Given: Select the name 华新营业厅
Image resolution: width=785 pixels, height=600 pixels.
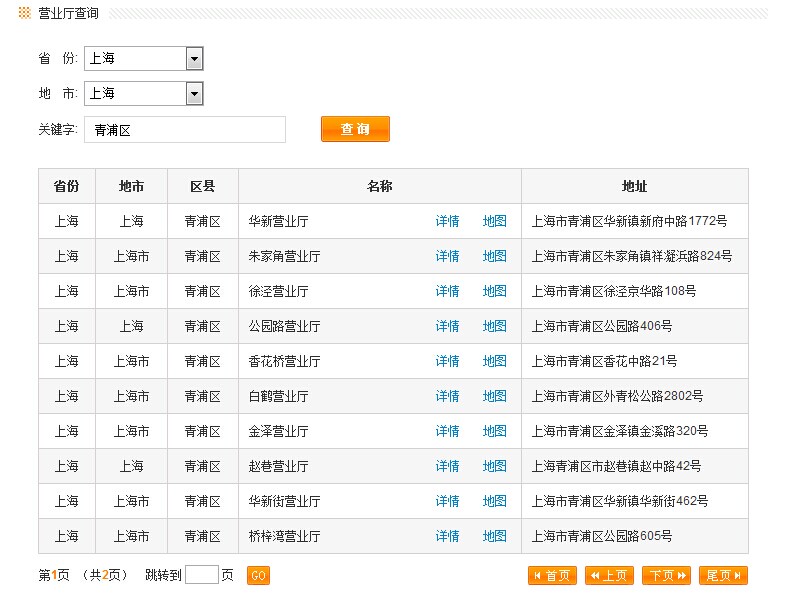Looking at the screenshot, I should point(278,221).
